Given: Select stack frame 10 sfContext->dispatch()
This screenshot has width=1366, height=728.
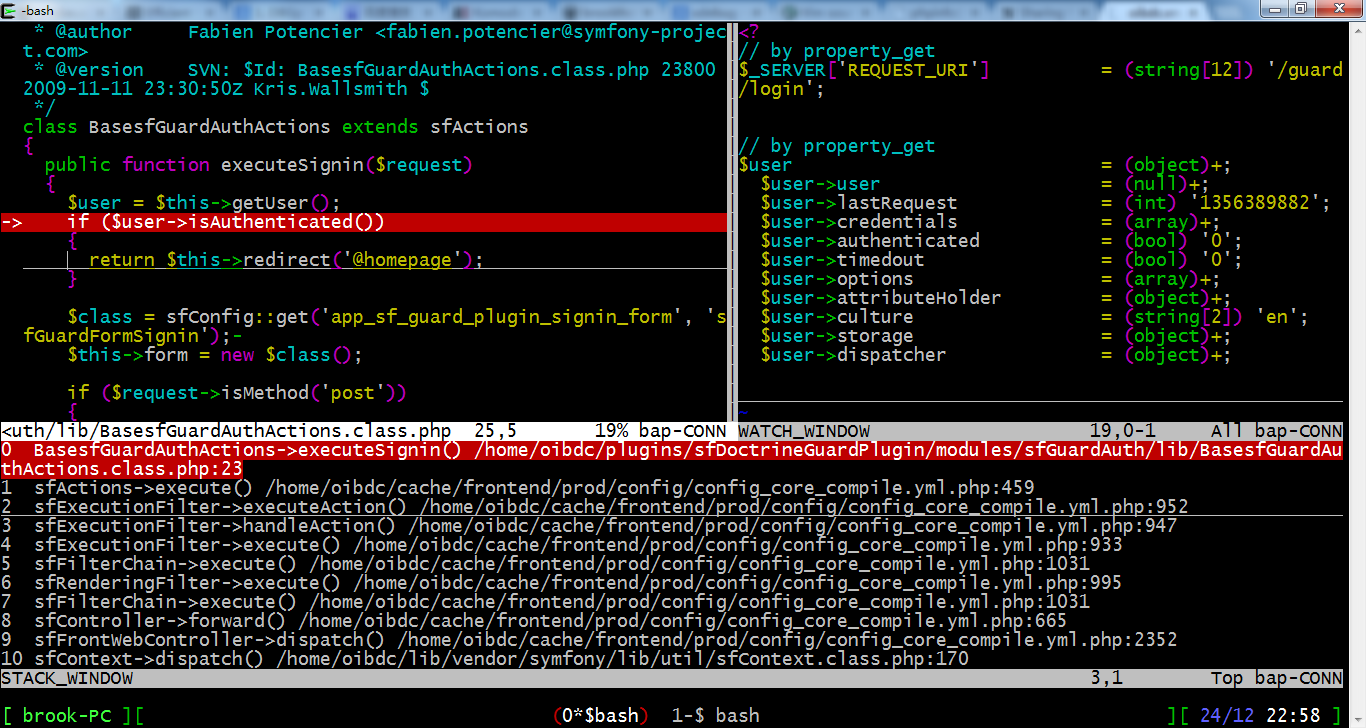Looking at the screenshot, I should pos(485,659).
